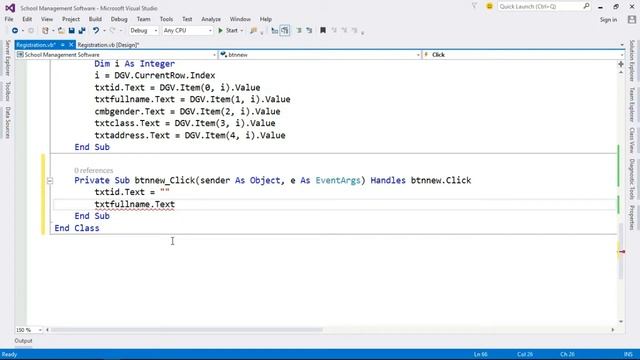Viewport: 640px width, 360px height.
Task: Click the Save All icon
Action: point(82,31)
